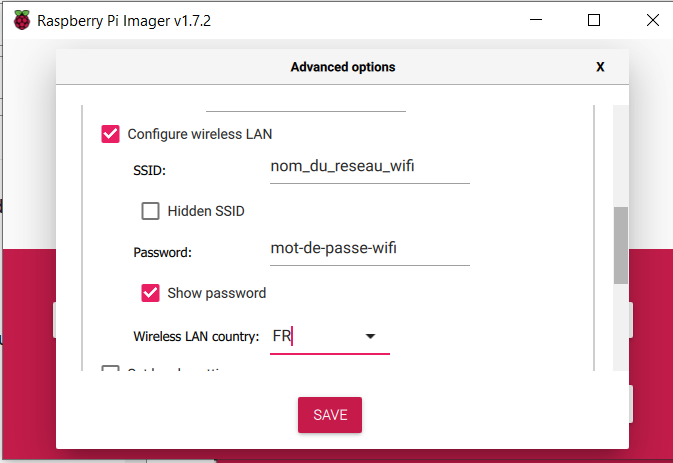673x463 pixels.
Task: Click the Raspberry Pi logo in title bar
Action: click(x=22, y=20)
